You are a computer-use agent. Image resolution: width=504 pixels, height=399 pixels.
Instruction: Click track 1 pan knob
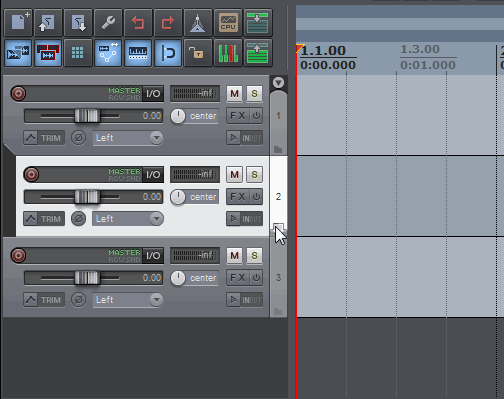pyautogui.click(x=178, y=116)
